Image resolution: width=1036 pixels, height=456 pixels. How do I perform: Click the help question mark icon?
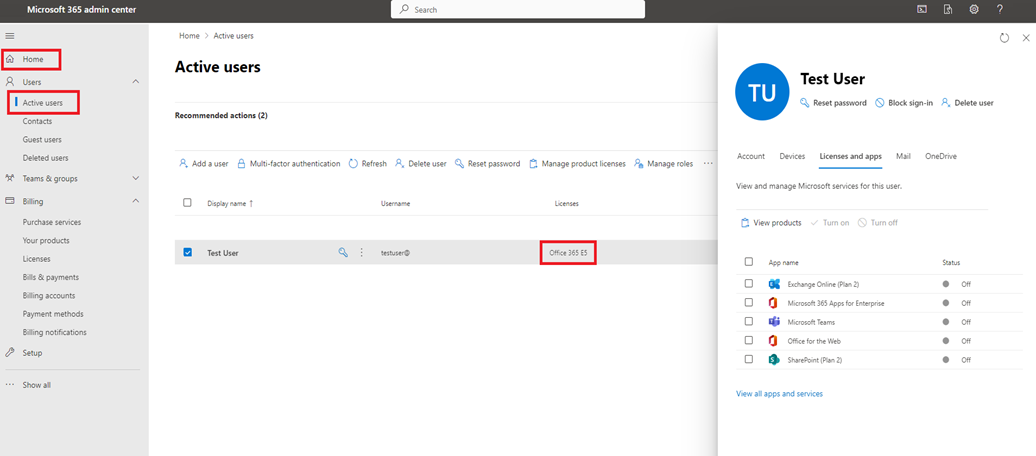pyautogui.click(x=1000, y=9)
